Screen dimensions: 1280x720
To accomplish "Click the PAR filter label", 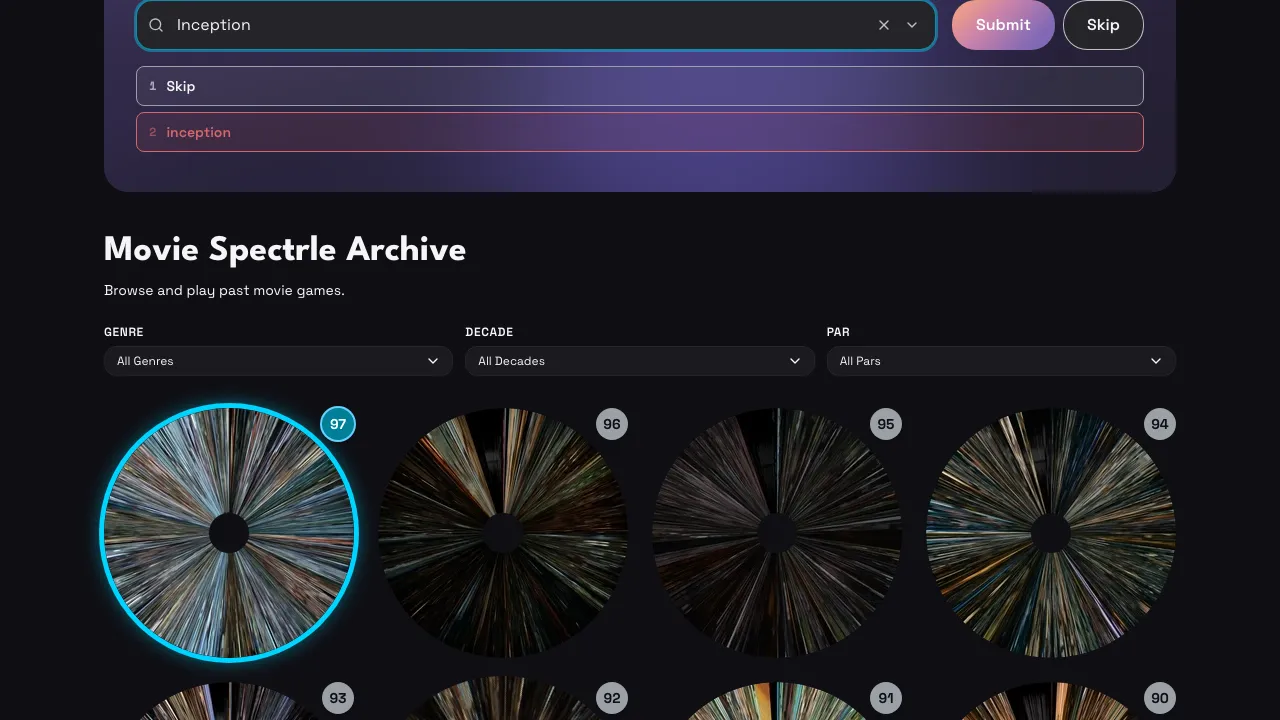I will click(838, 332).
